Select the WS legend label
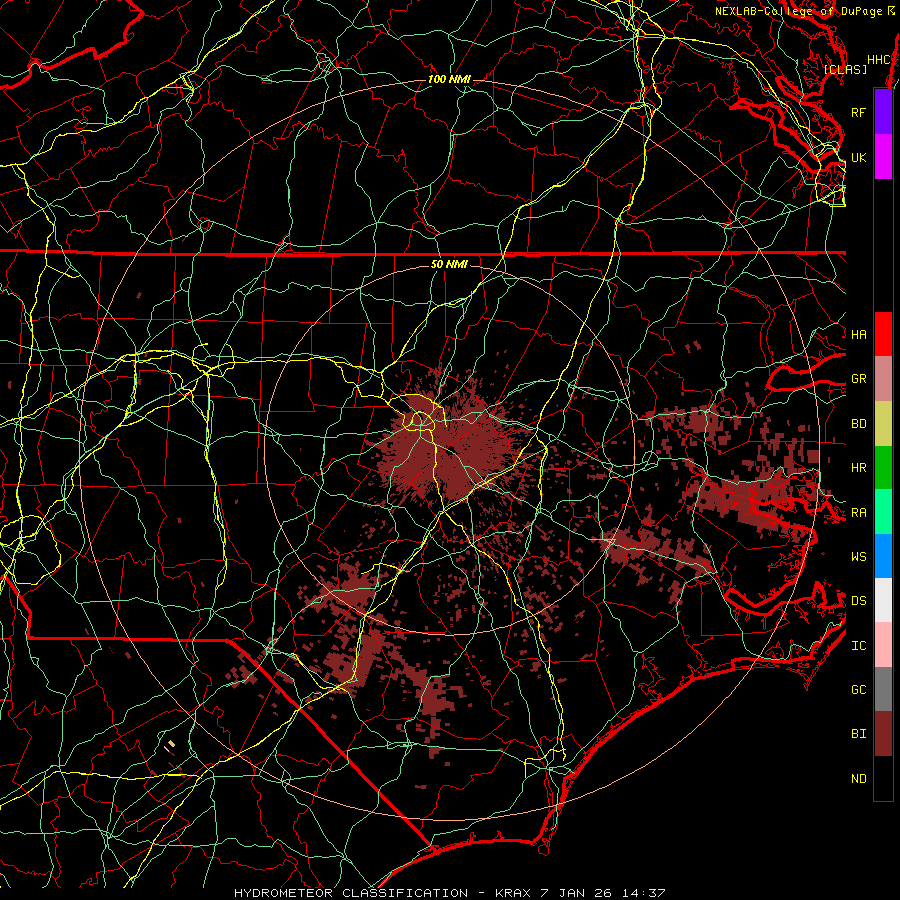 click(x=858, y=556)
